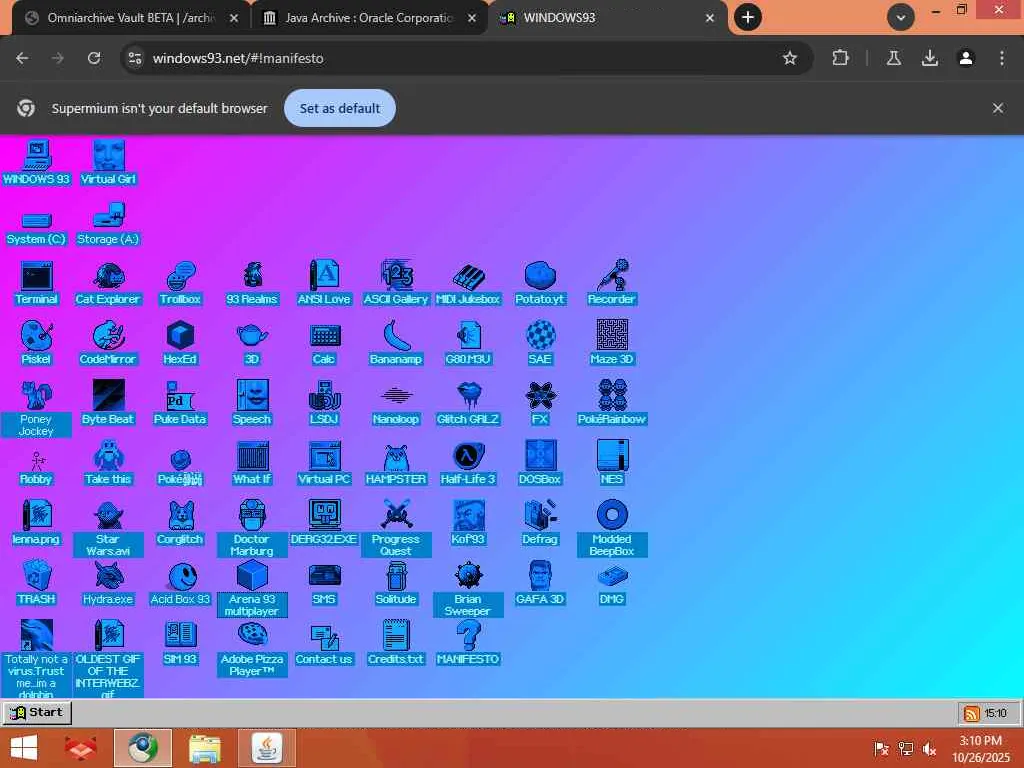The height and width of the screenshot is (768, 1024).
Task: Open the browser downloads icon
Action: pyautogui.click(x=930, y=58)
